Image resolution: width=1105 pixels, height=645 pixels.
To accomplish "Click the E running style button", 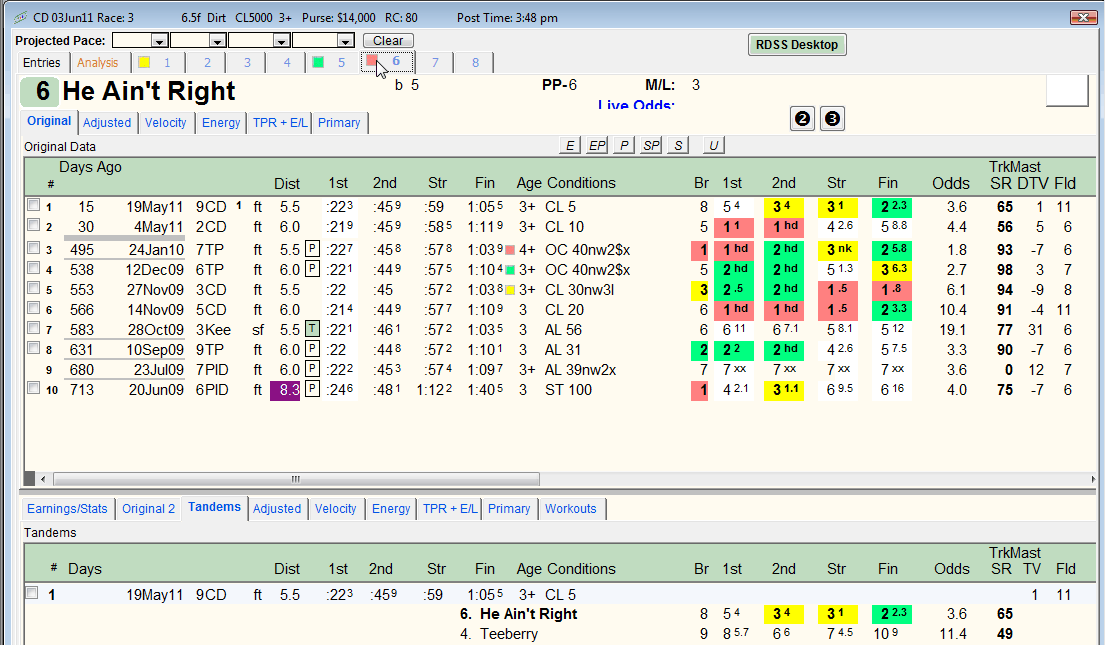I will (x=570, y=145).
